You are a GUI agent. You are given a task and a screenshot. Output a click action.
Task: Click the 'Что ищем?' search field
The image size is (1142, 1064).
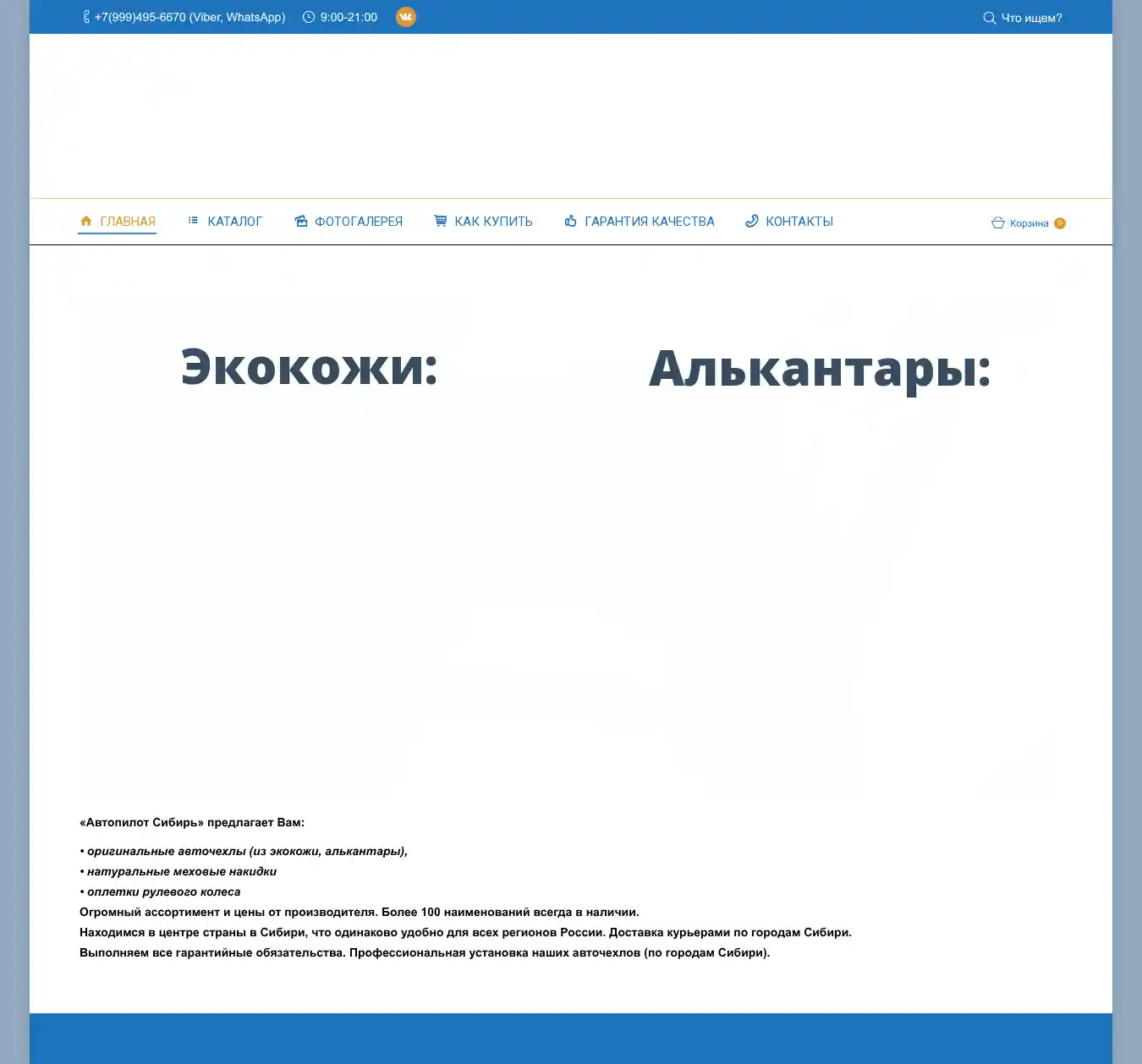click(1031, 18)
